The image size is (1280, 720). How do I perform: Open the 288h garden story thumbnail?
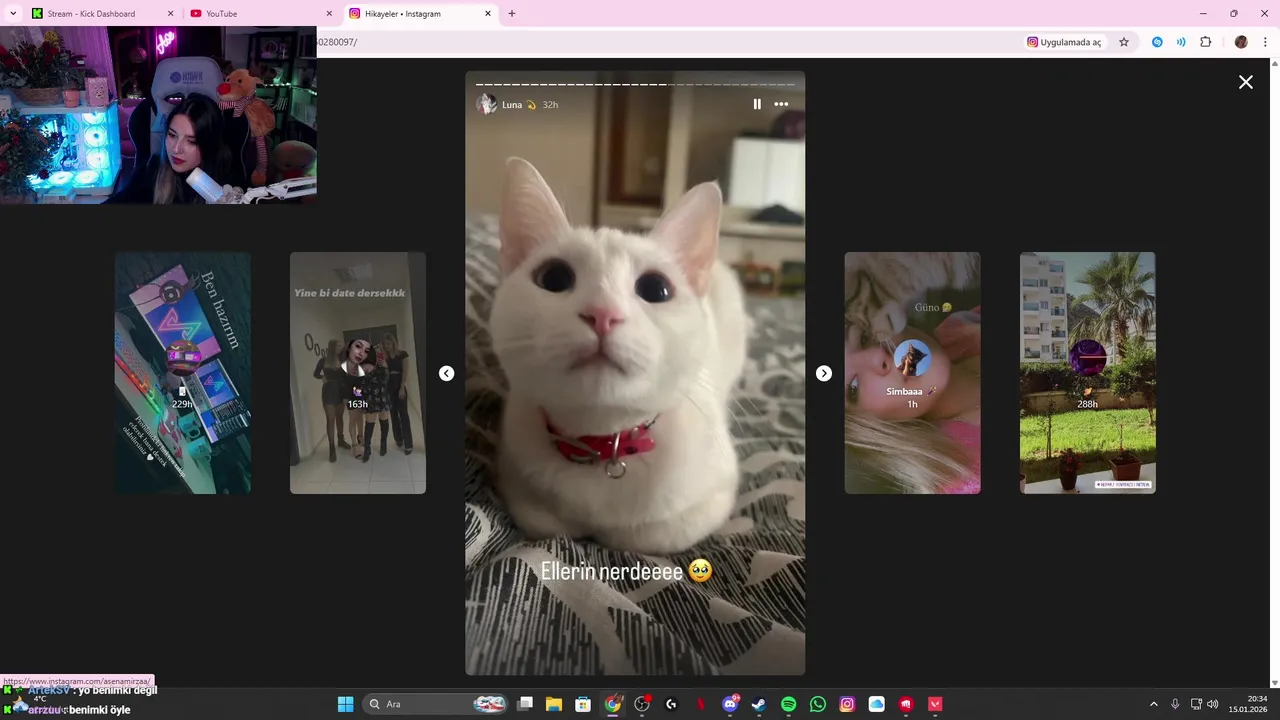click(1088, 373)
